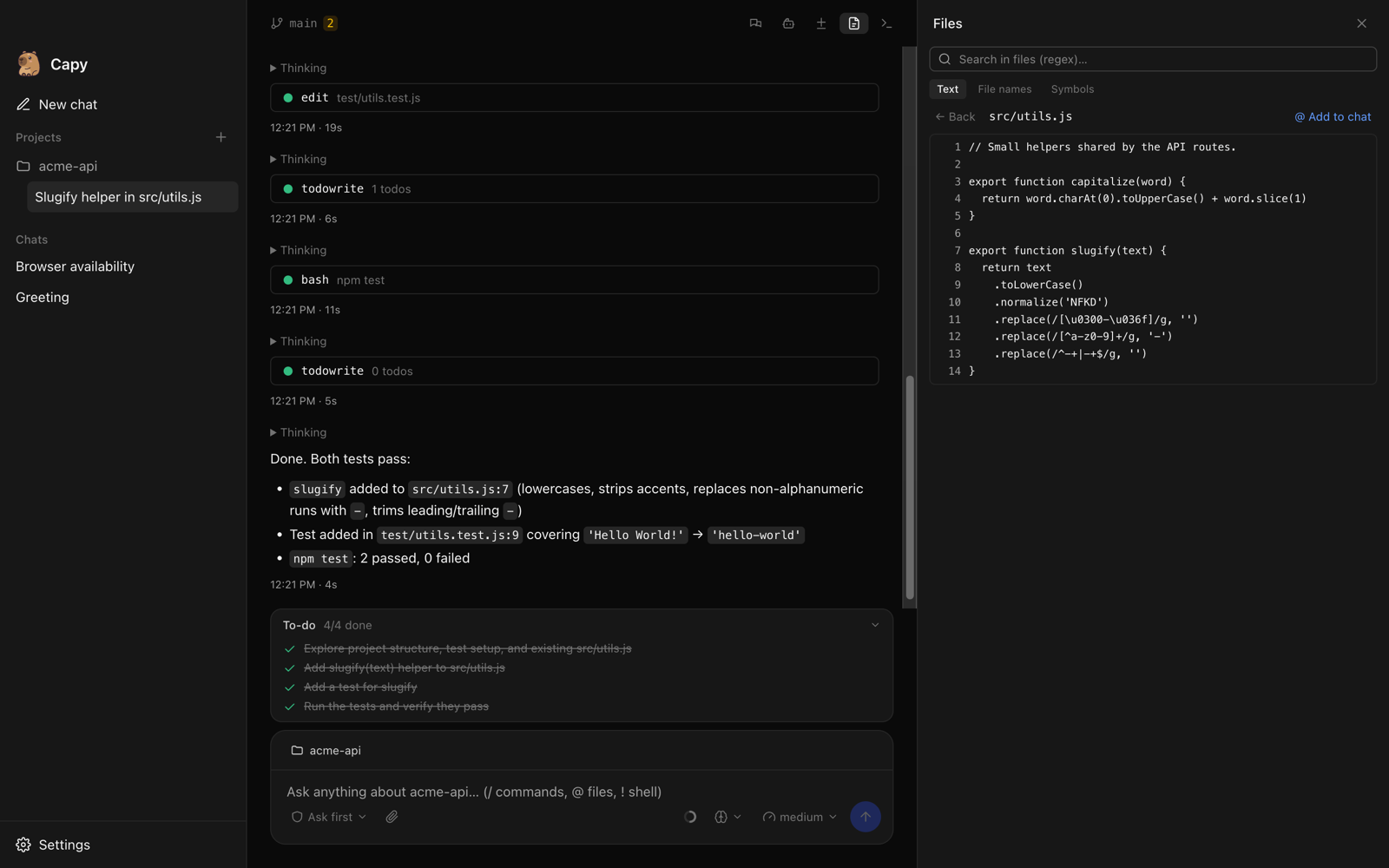Close the Files panel
Image resolution: width=1389 pixels, height=868 pixels.
[x=1361, y=23]
